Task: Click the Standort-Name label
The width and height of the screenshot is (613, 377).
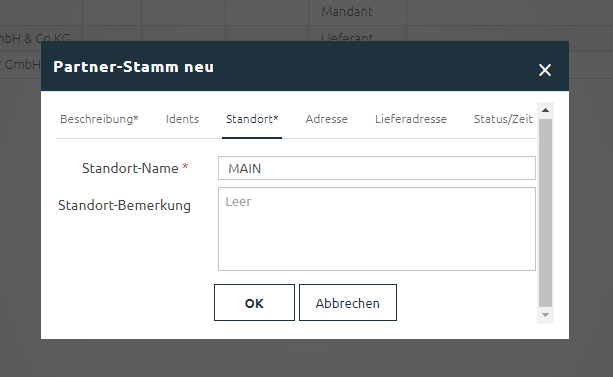Action: click(x=135, y=168)
